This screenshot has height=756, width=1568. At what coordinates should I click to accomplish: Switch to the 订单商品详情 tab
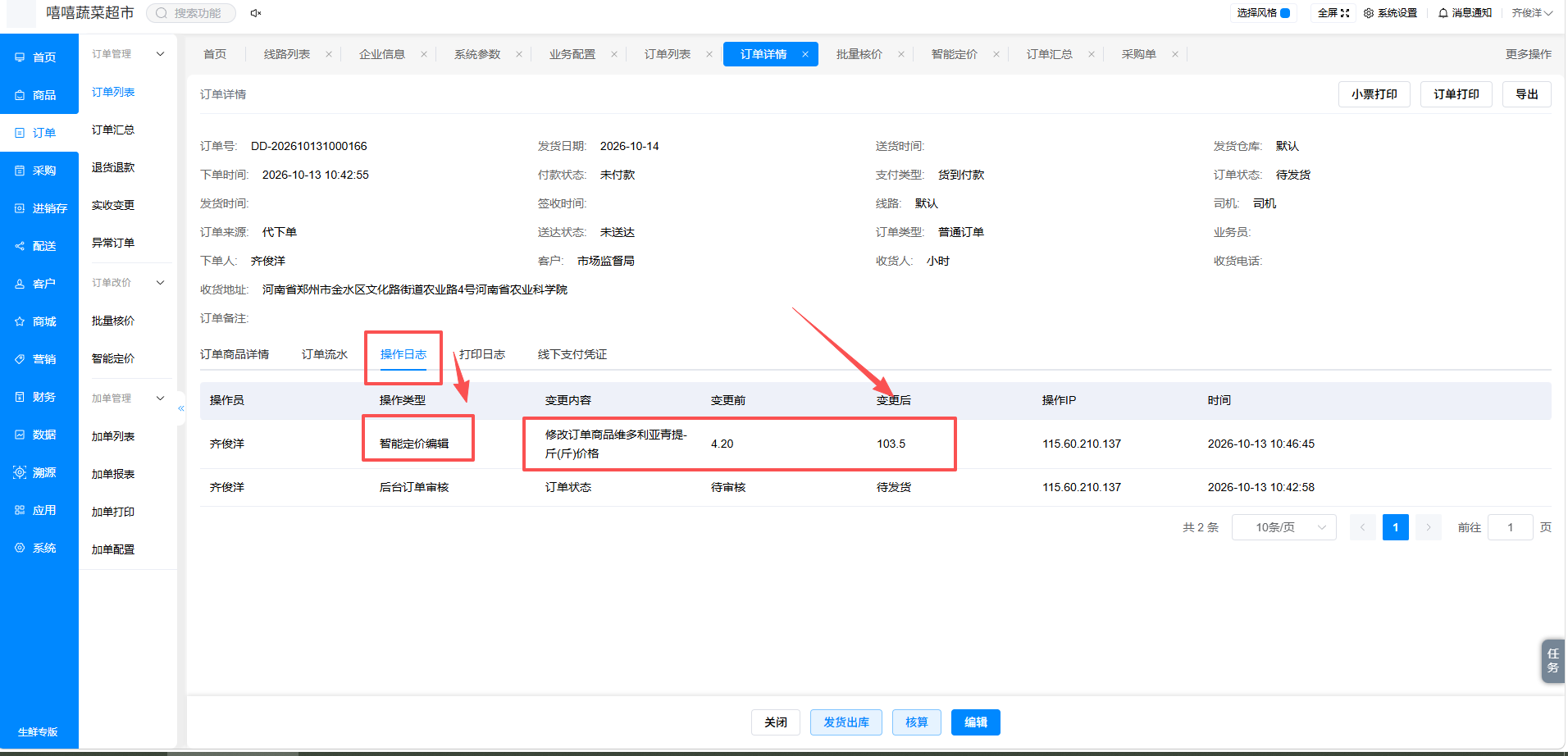point(235,354)
